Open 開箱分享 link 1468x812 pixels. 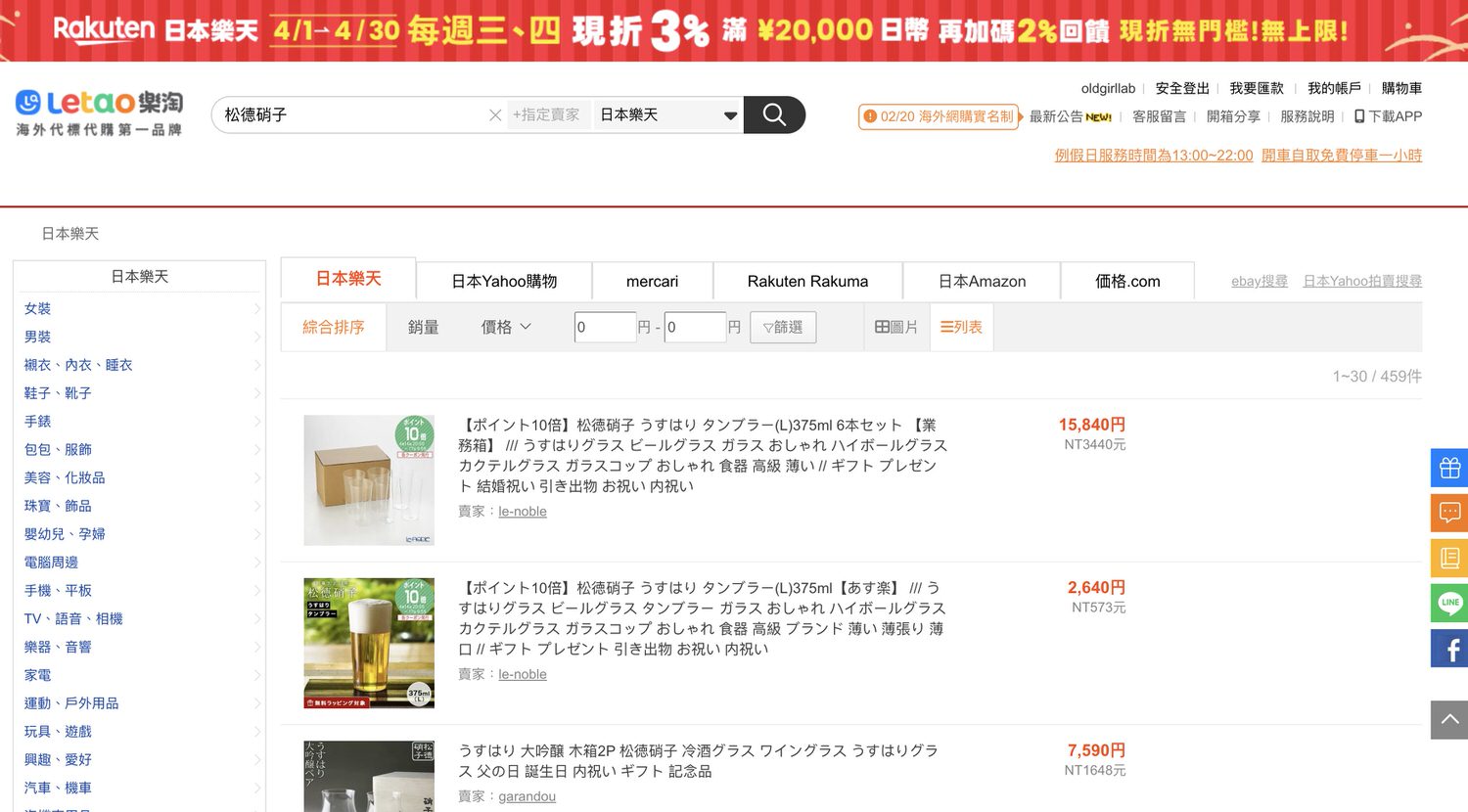(x=1233, y=115)
